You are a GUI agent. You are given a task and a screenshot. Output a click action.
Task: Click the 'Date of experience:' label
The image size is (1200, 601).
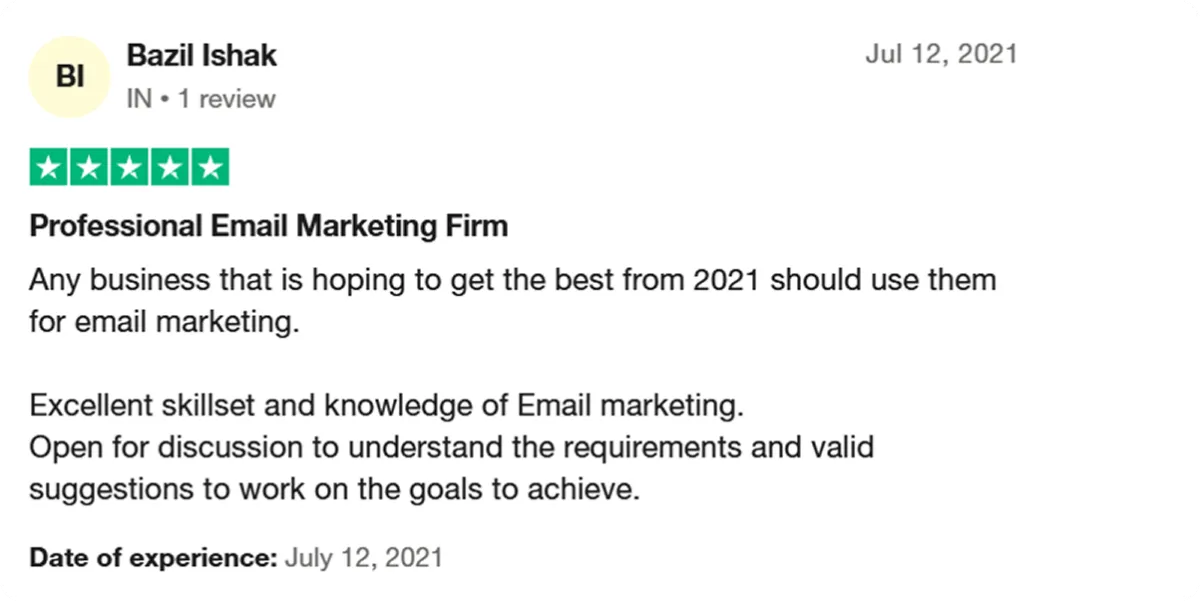click(153, 557)
